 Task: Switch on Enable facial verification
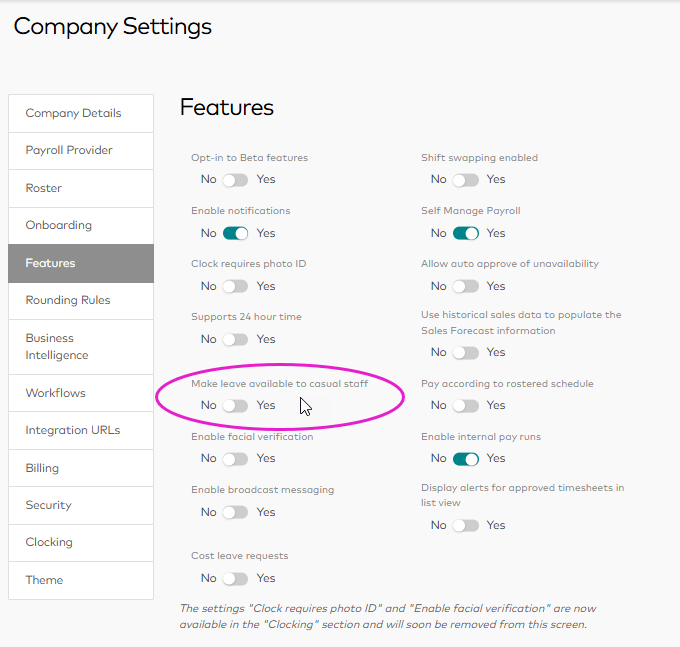235,458
